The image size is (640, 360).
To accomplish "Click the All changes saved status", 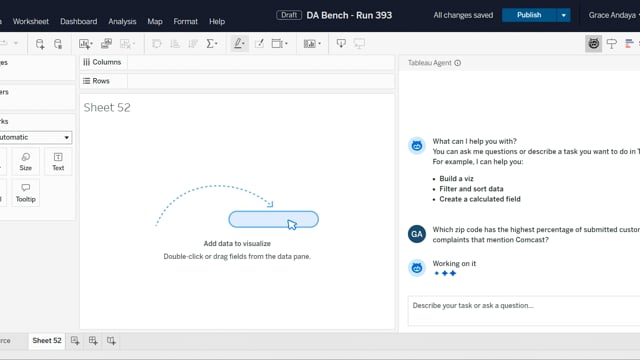I will click(x=463, y=15).
